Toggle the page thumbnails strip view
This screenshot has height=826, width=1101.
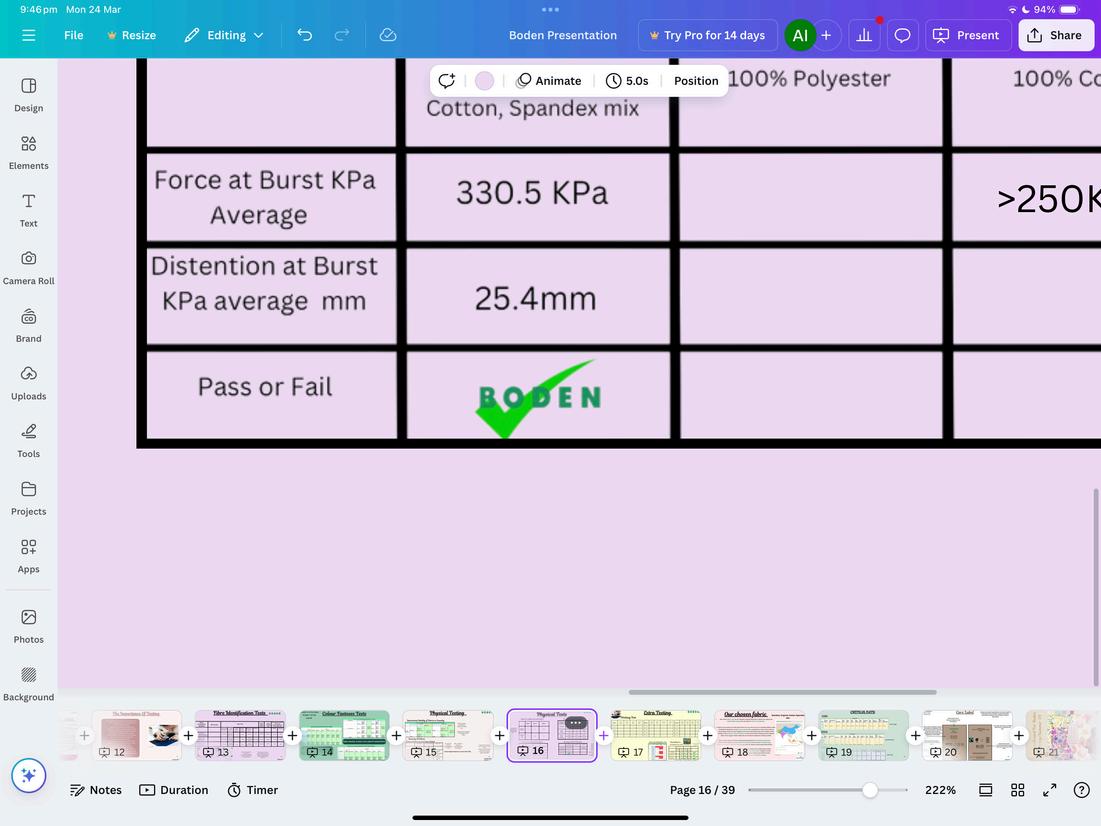[986, 790]
